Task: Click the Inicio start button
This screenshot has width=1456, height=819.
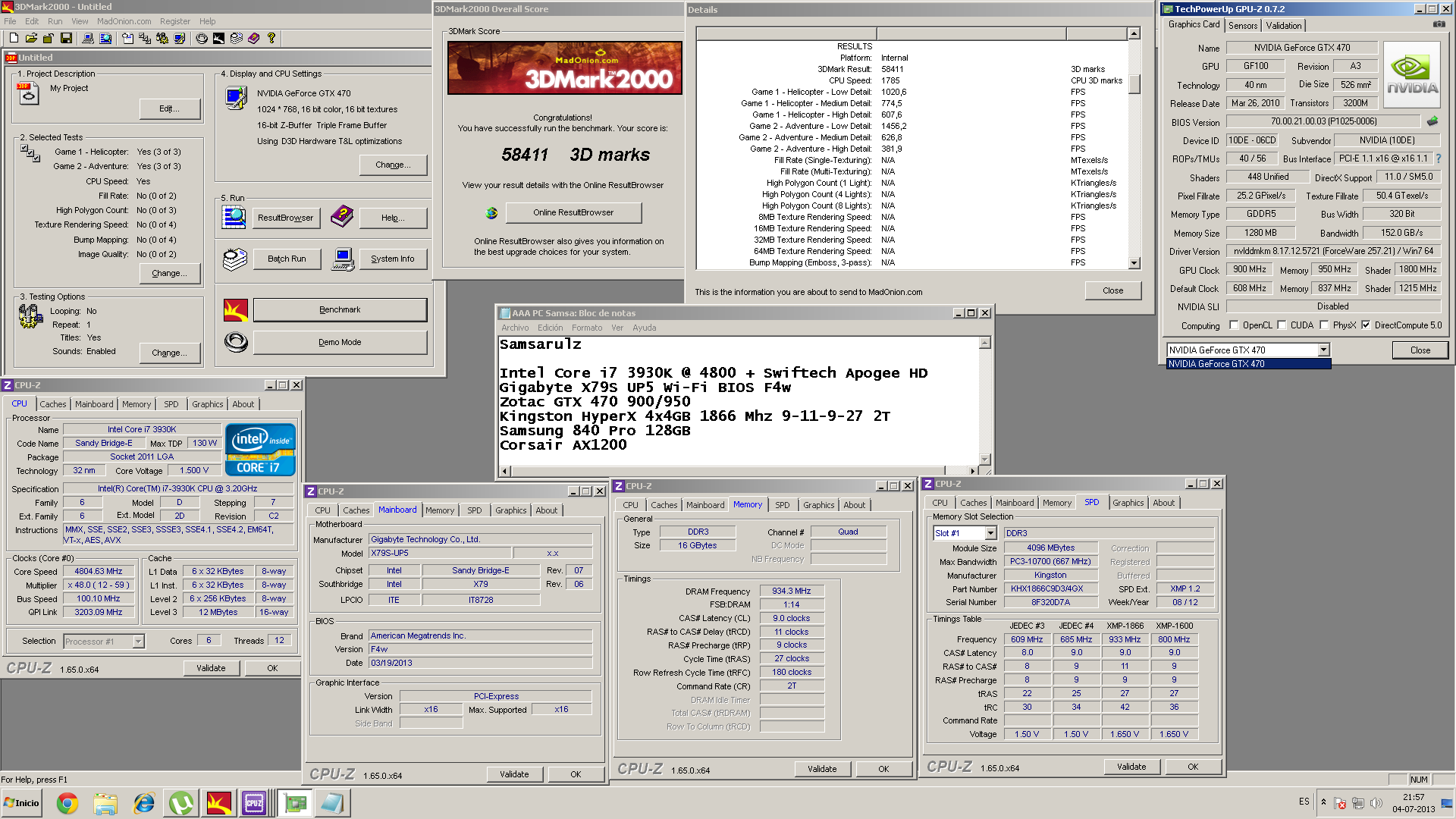Action: coord(21,803)
